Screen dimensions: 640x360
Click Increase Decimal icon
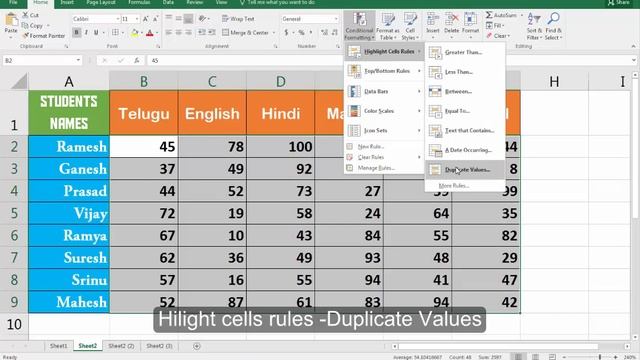[324, 32]
